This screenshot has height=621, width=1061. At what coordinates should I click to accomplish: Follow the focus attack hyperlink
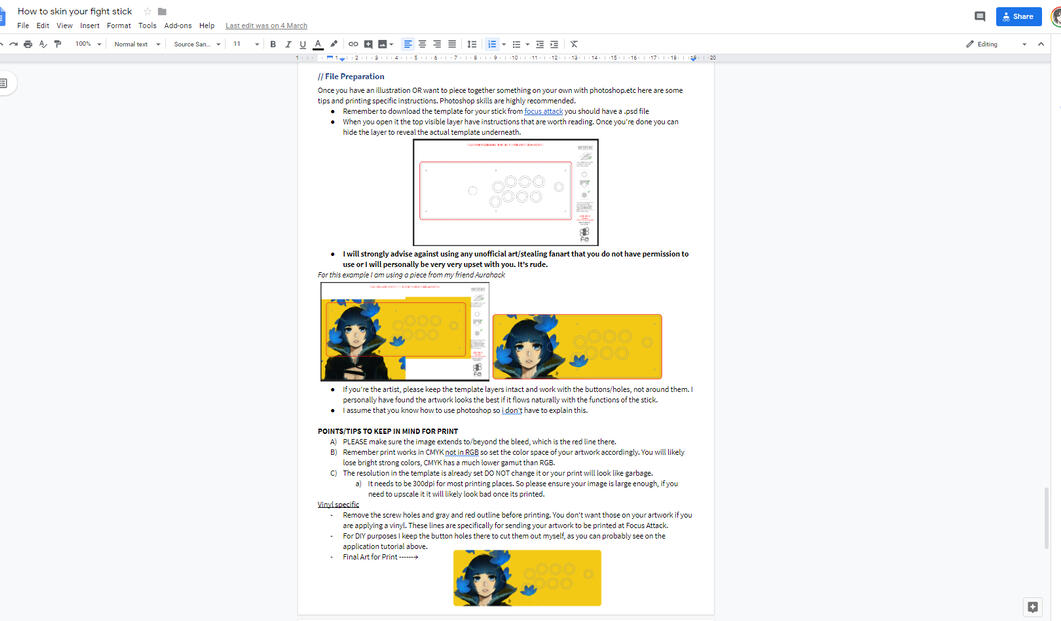pos(543,111)
